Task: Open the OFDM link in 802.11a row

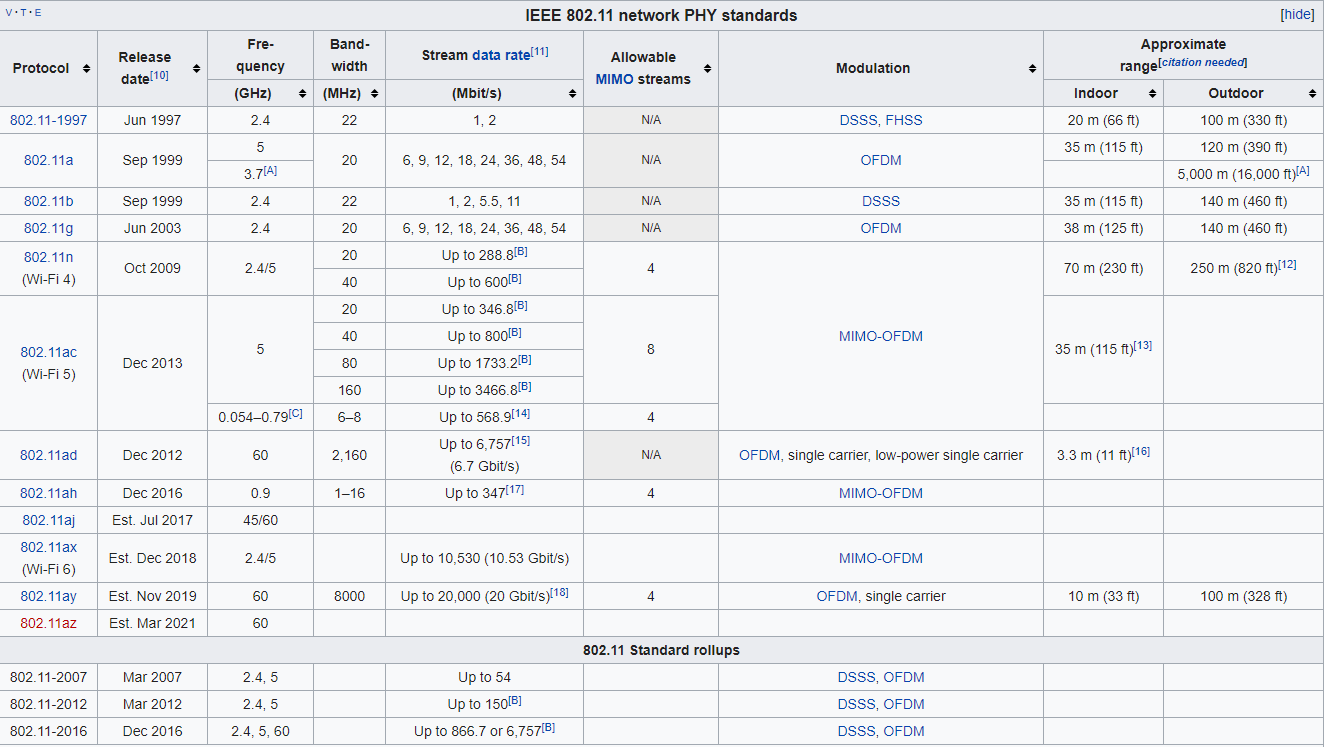Action: pyautogui.click(x=881, y=160)
